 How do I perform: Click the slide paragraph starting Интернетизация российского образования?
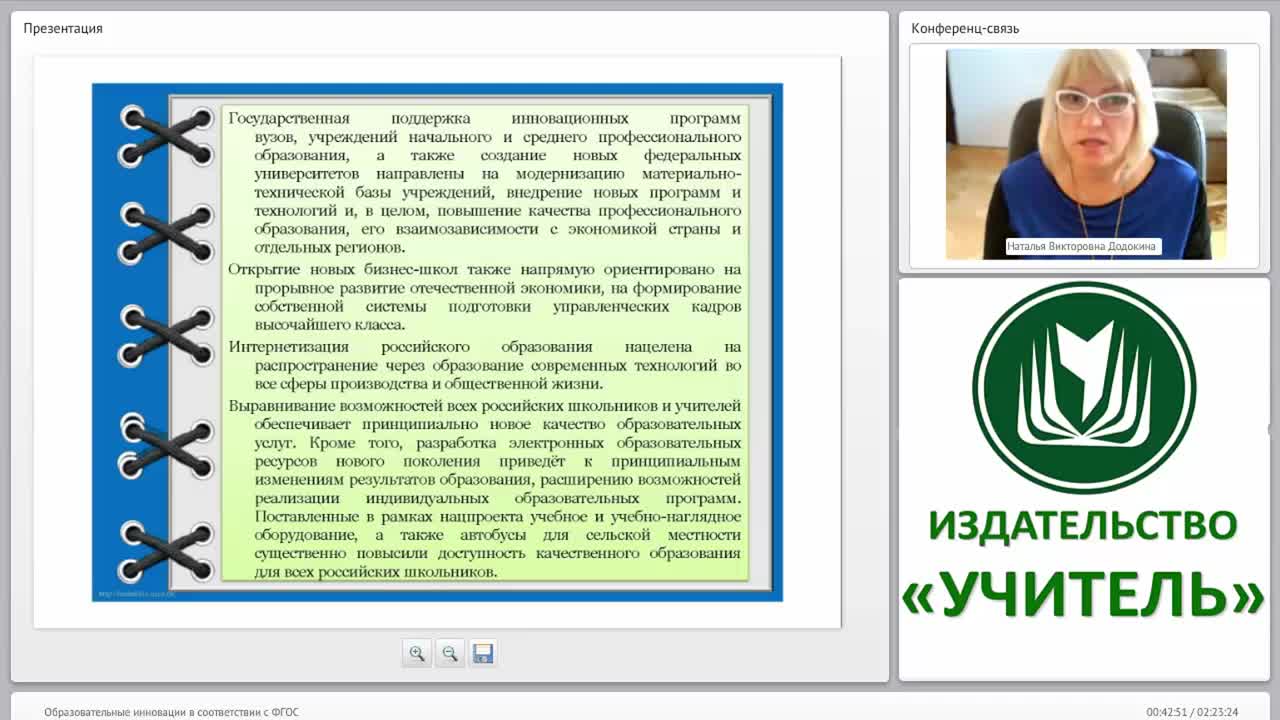(x=485, y=365)
